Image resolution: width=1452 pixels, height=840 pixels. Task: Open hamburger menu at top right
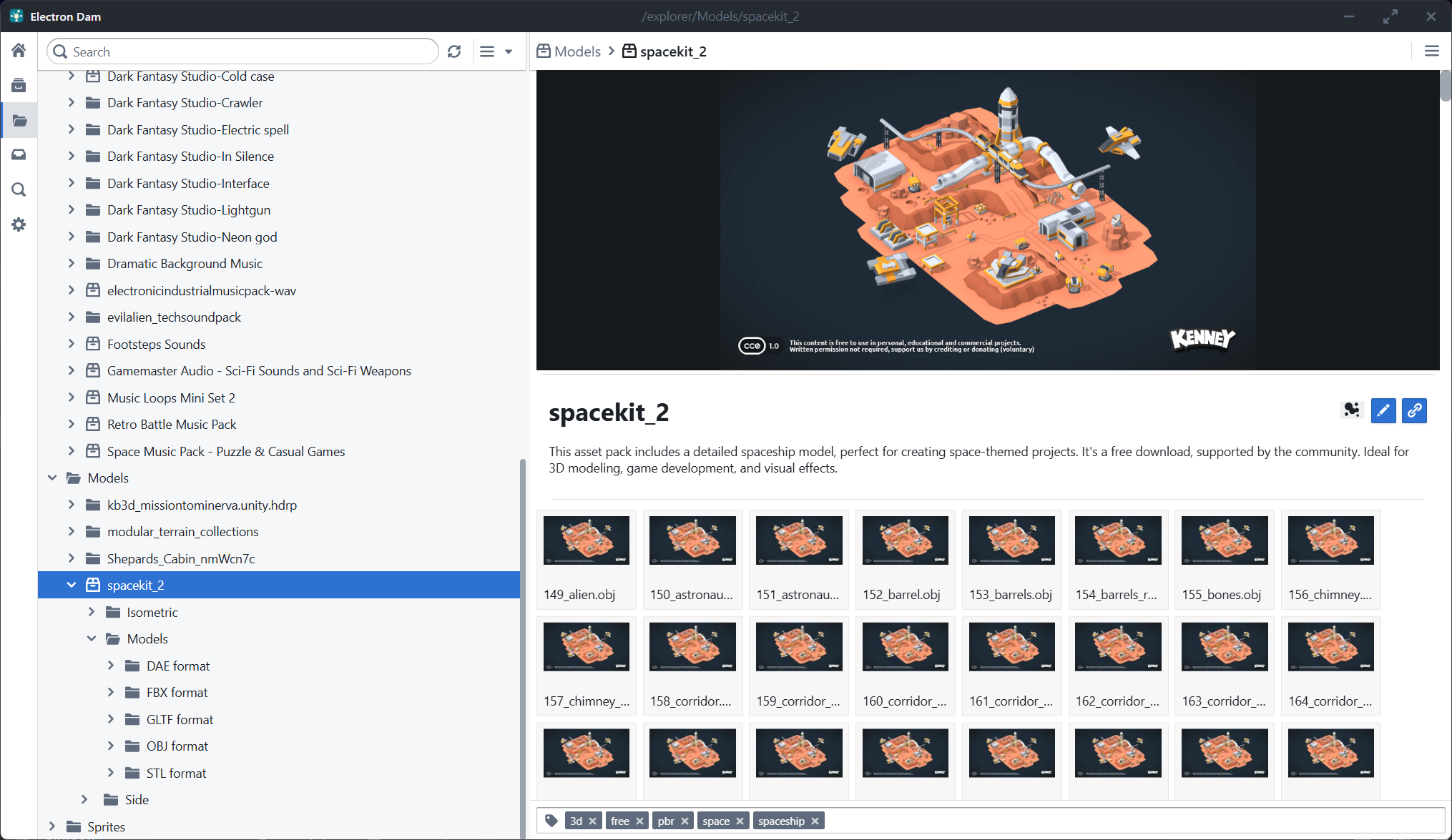[1431, 51]
